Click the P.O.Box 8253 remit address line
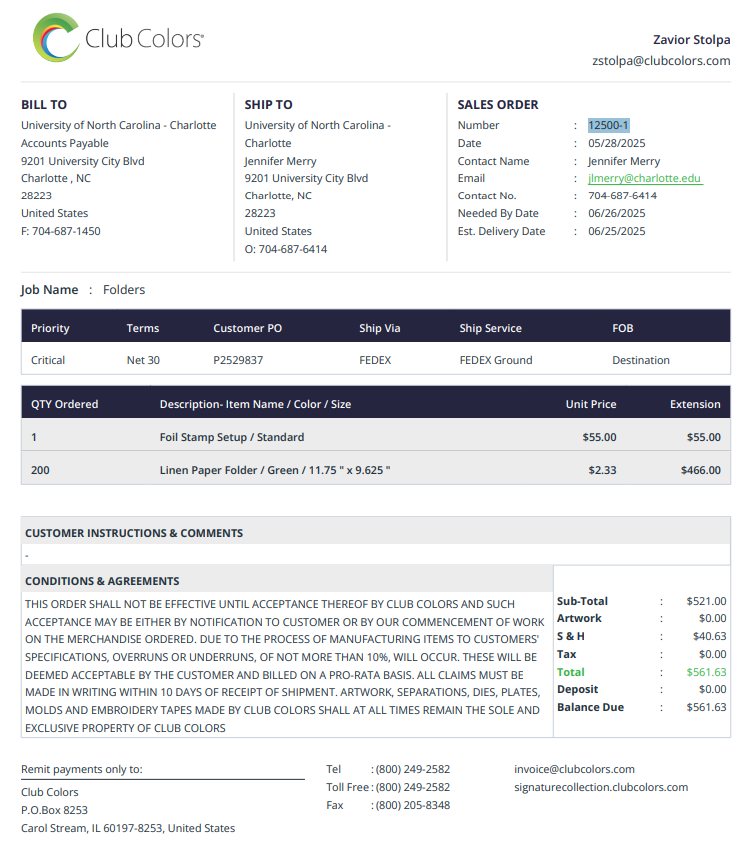 (54, 810)
